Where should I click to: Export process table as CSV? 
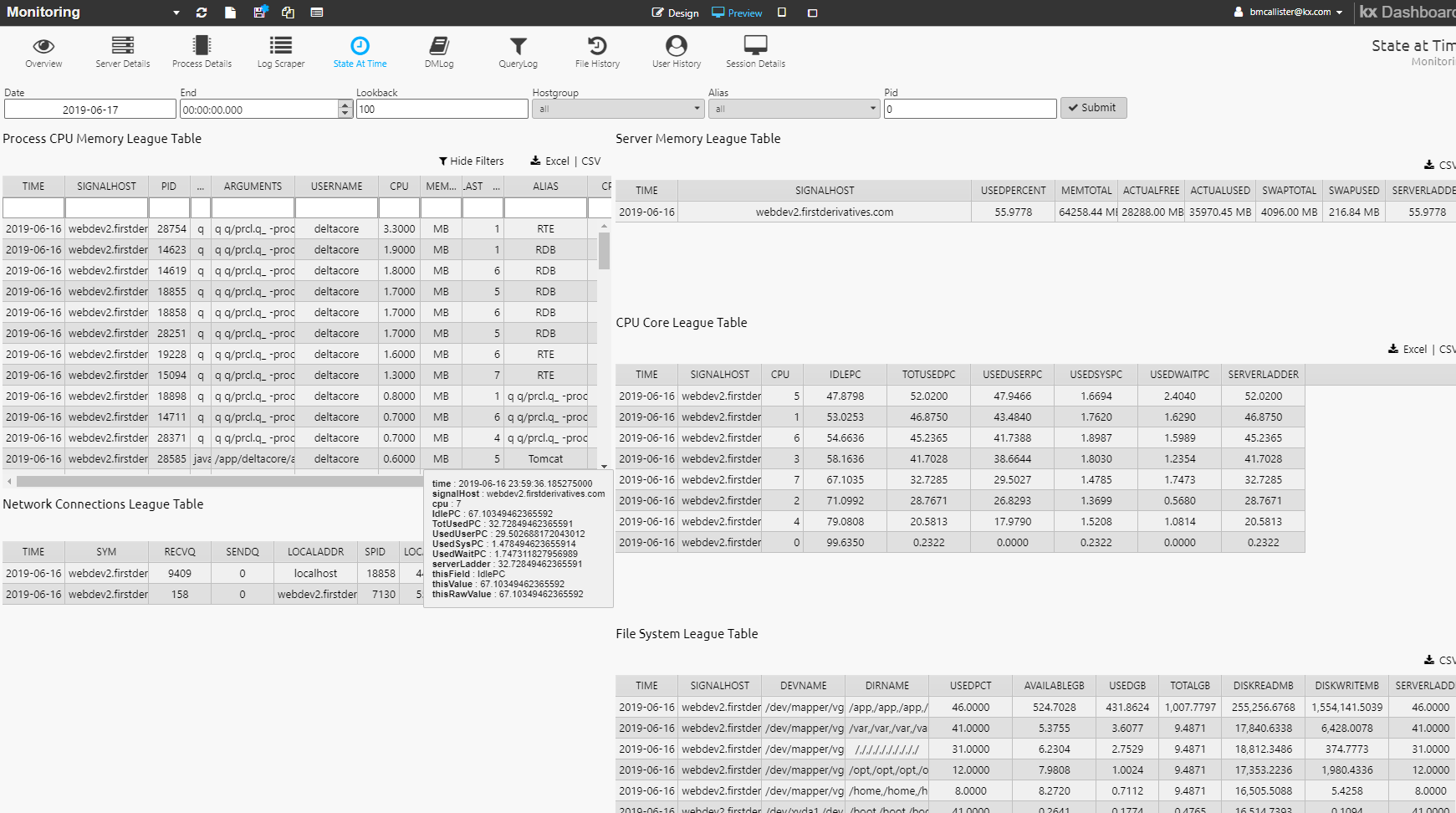(x=590, y=161)
